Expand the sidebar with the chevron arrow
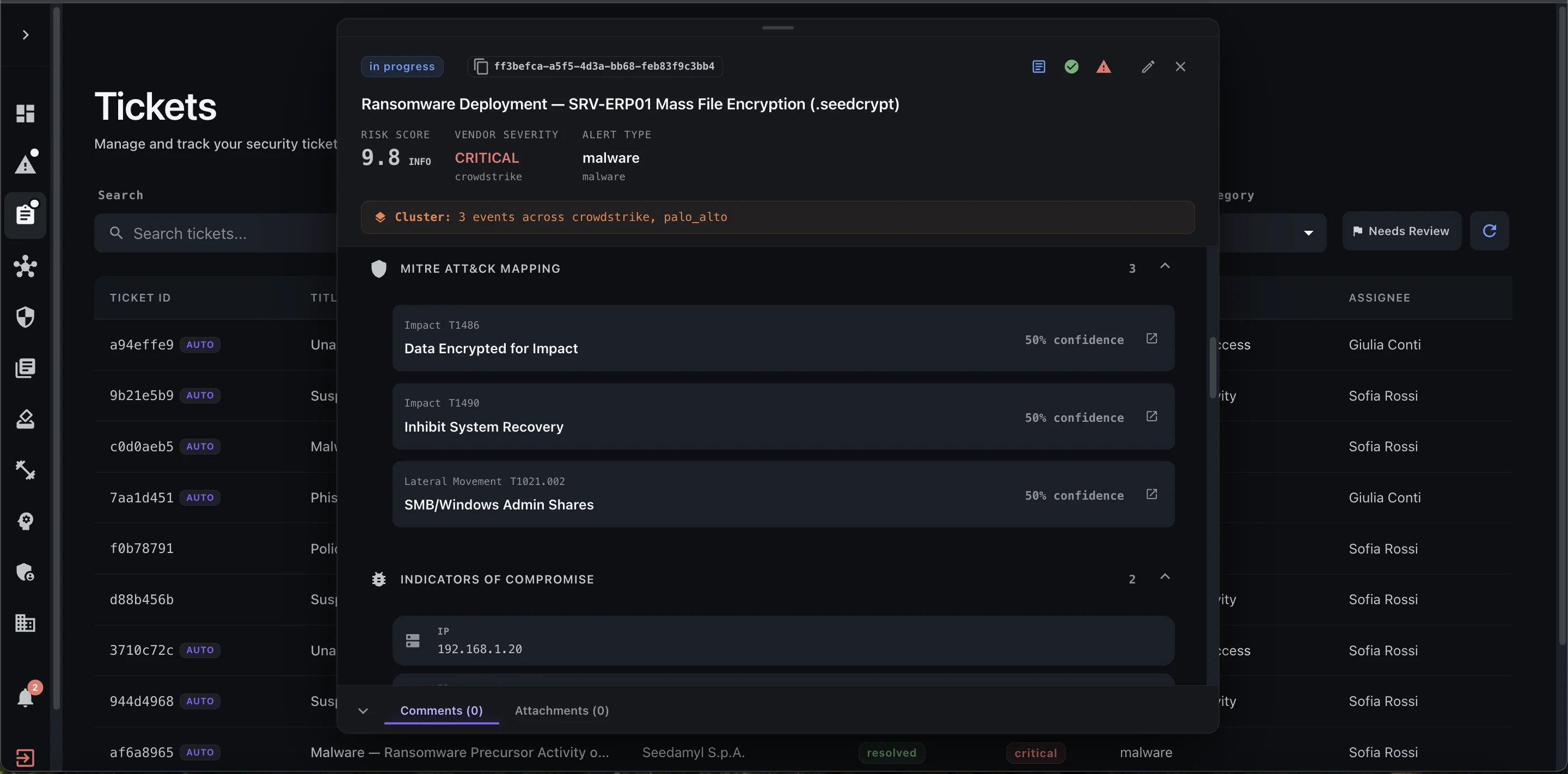Viewport: 1568px width, 774px height. pos(26,35)
